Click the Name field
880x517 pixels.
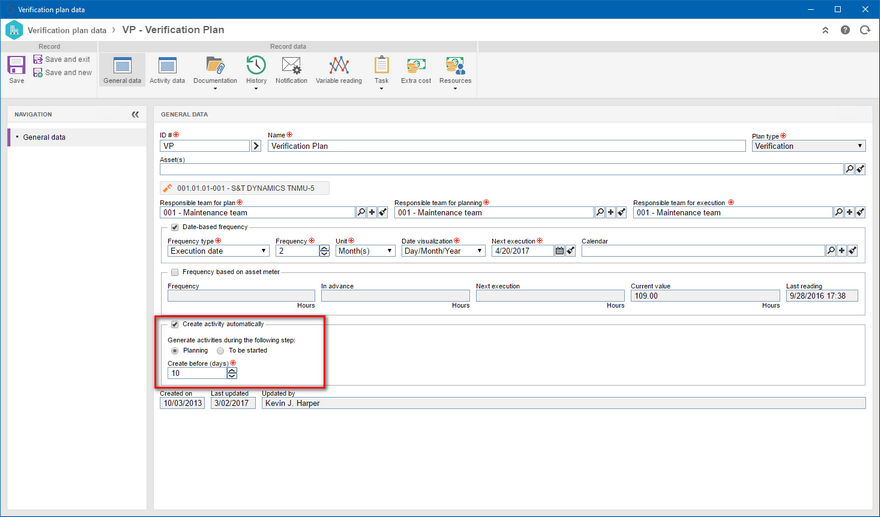(x=506, y=146)
